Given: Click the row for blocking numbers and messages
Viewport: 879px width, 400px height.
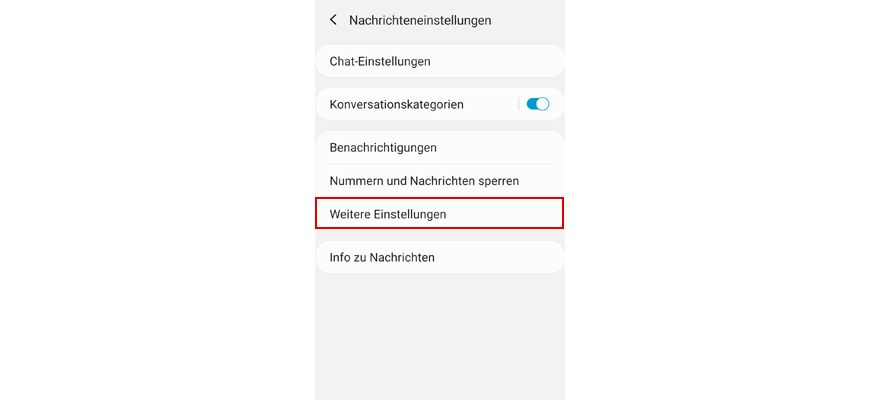Looking at the screenshot, I should pos(440,181).
